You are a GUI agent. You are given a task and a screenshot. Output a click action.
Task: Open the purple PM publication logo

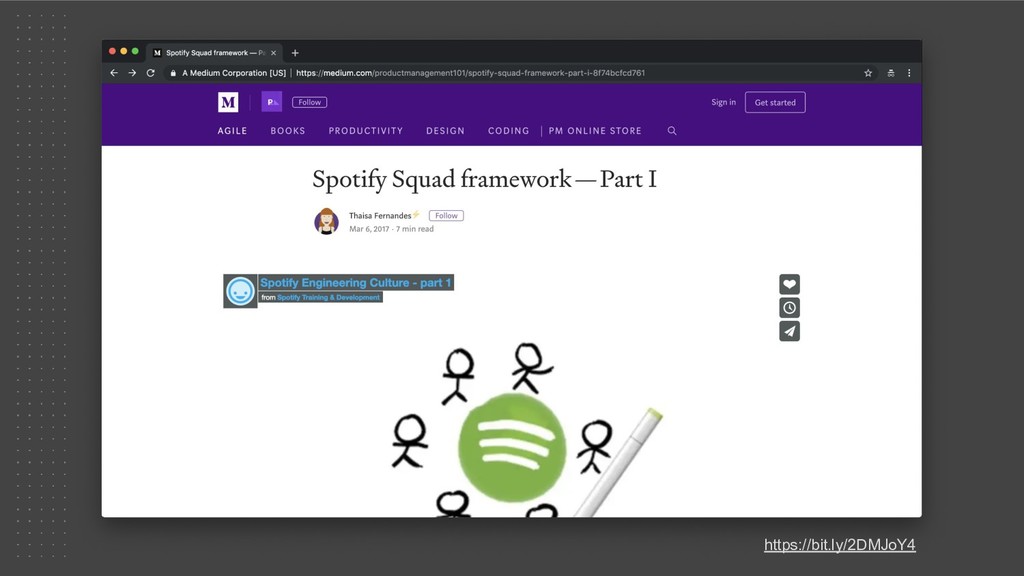(x=272, y=102)
